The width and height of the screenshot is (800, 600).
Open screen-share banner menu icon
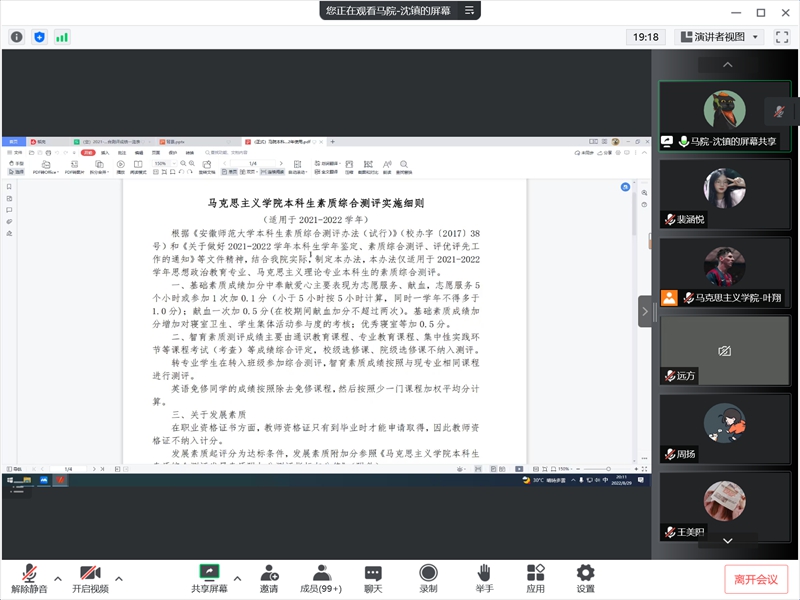(469, 10)
